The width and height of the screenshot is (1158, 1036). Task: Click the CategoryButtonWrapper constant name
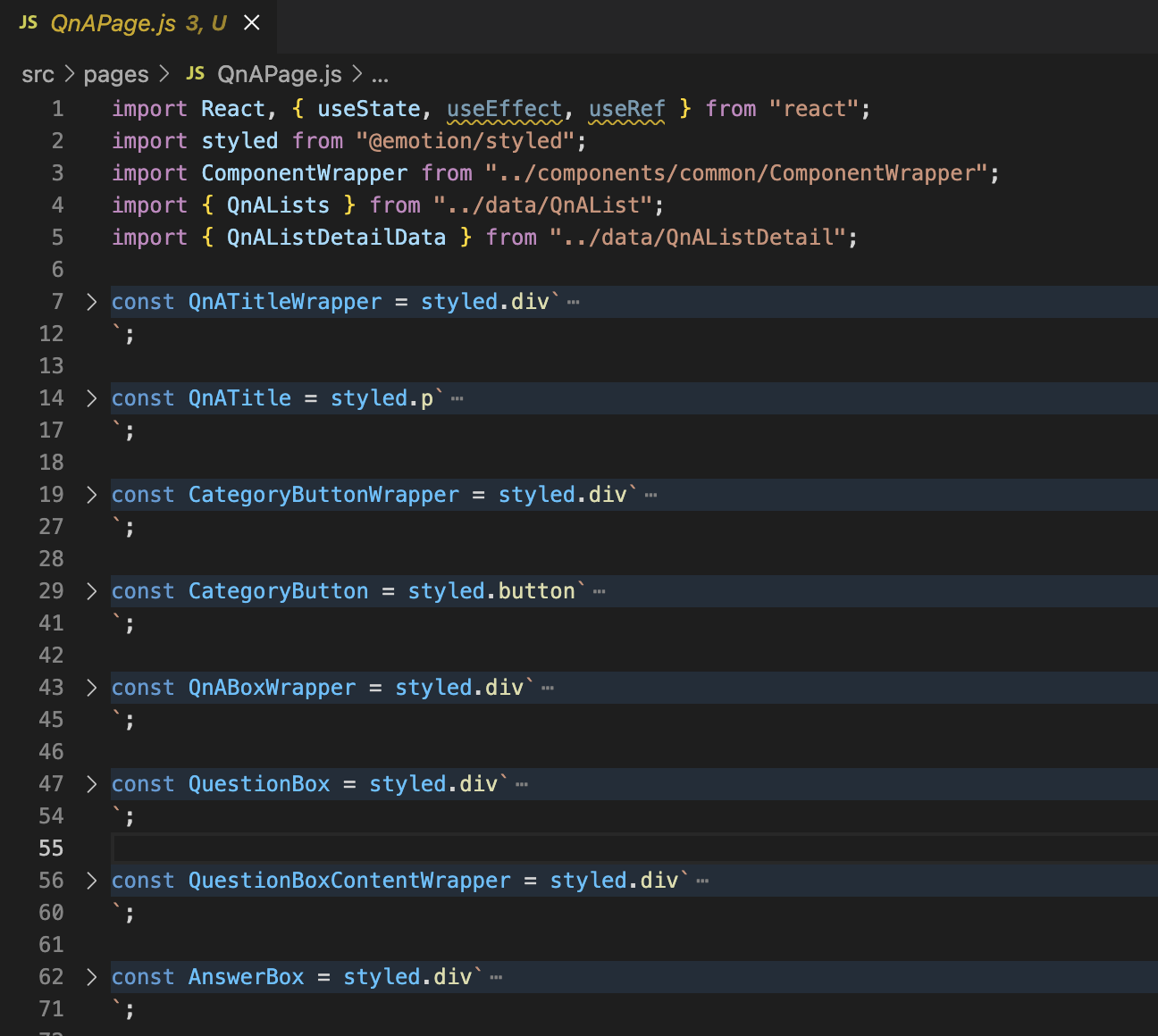click(323, 495)
